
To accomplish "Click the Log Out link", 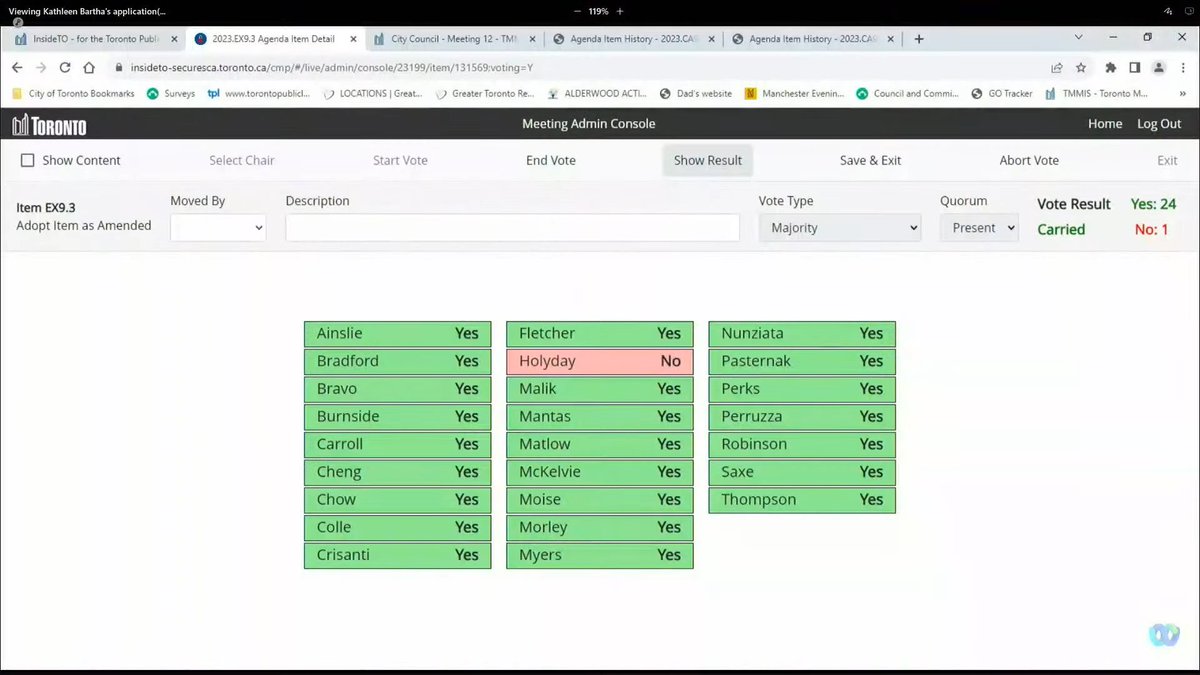I will 1159,124.
